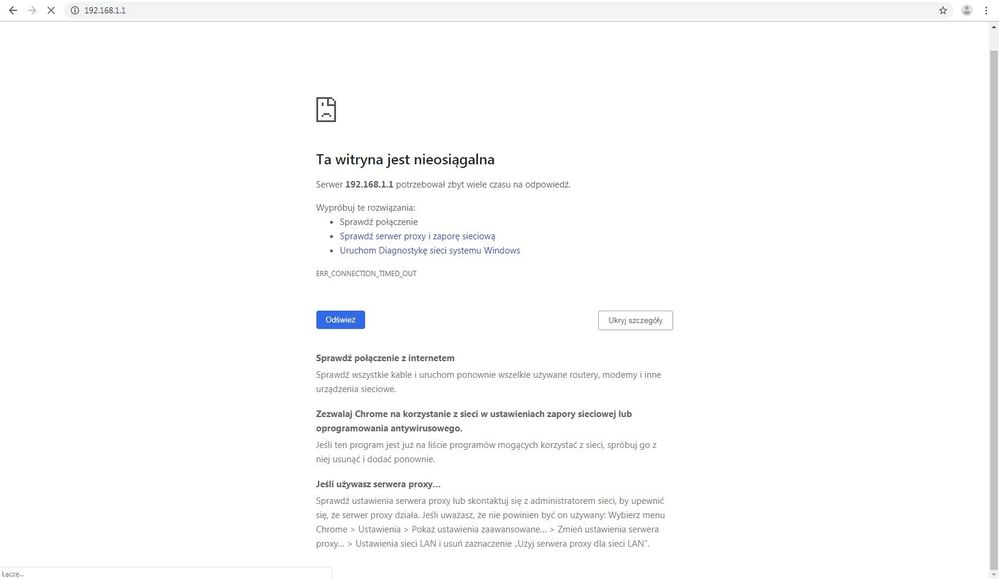The width and height of the screenshot is (999, 579).
Task: Click the 'Jeśli używasz serwera proxy…' heading
Action: [x=378, y=484]
